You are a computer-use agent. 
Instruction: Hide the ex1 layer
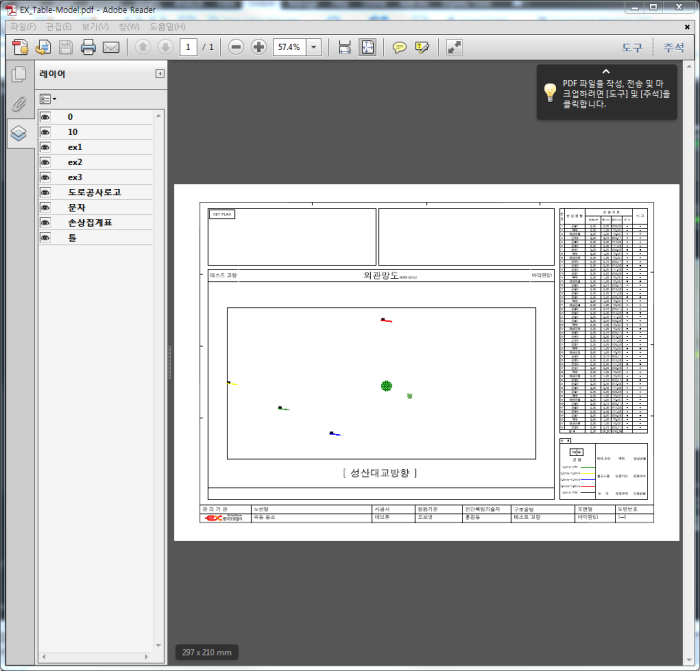[x=45, y=147]
